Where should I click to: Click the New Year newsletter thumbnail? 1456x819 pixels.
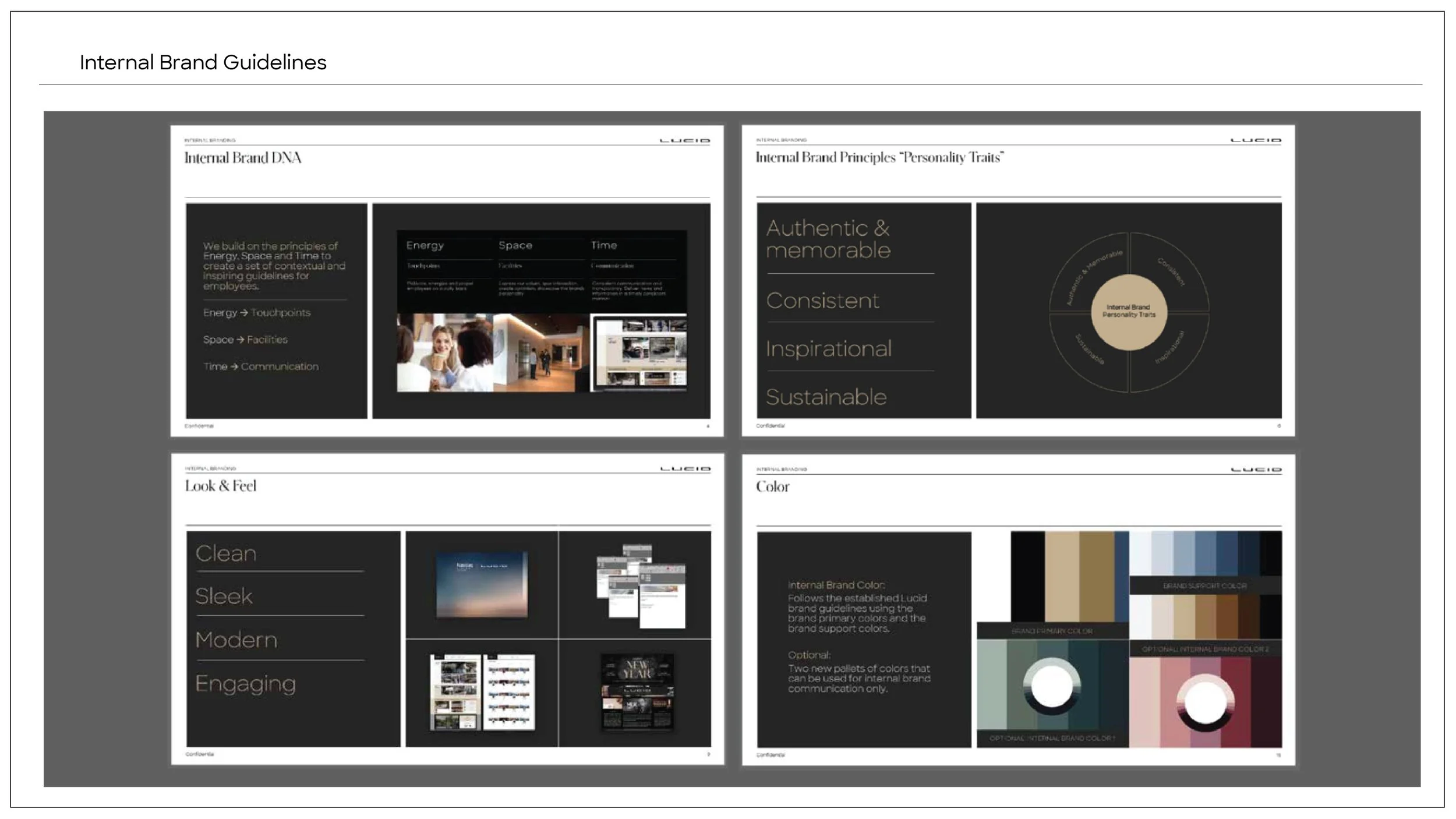[637, 691]
